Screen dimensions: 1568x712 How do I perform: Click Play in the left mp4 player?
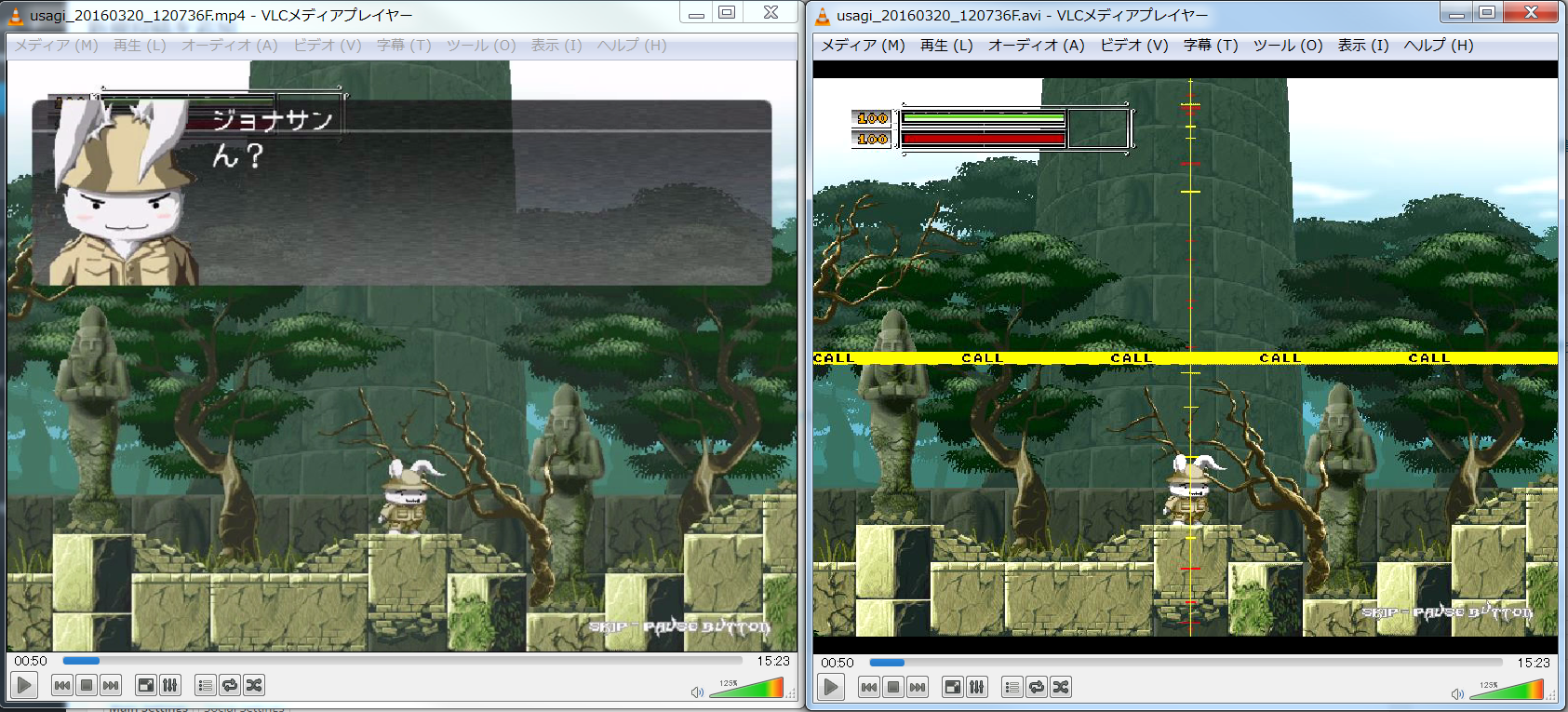coord(25,686)
